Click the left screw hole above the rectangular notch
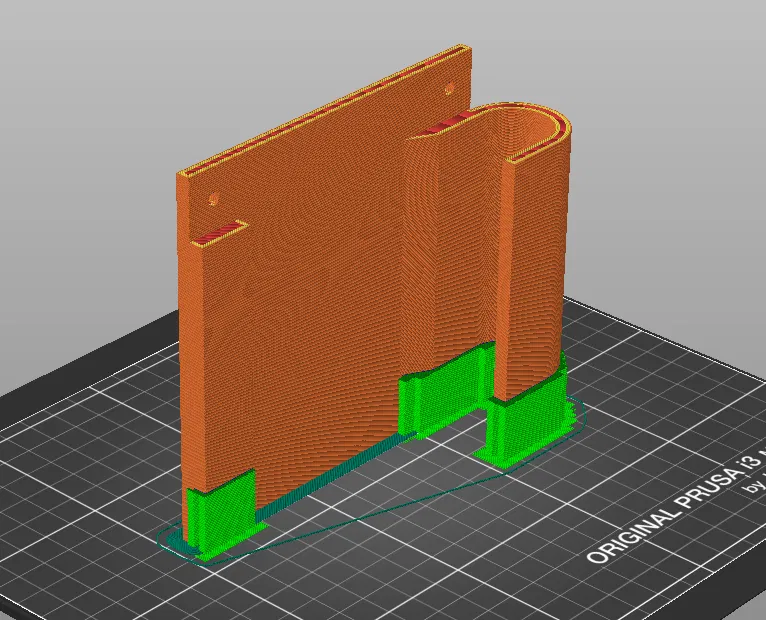766x620 pixels. [213, 199]
